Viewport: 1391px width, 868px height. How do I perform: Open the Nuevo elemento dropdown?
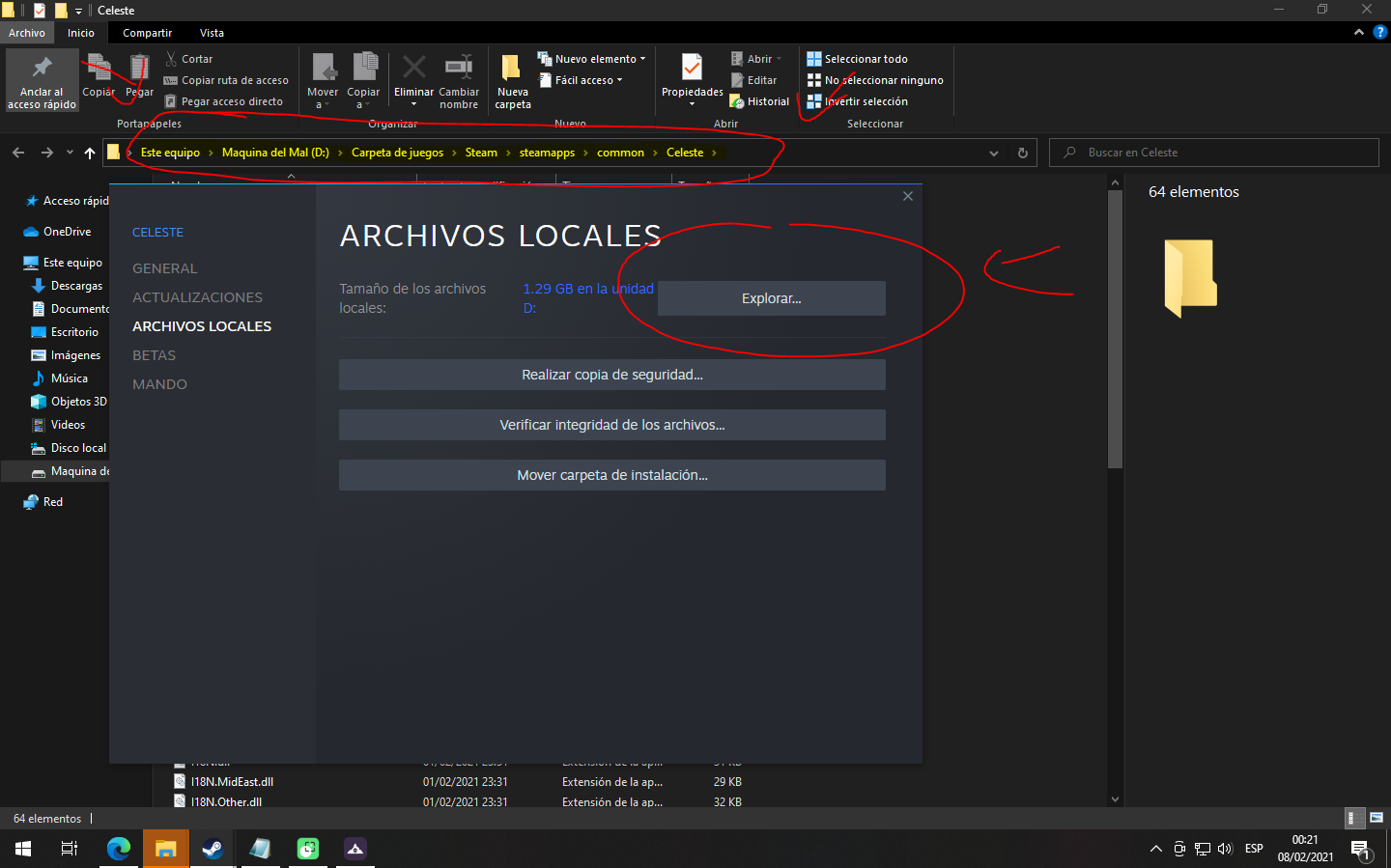pos(591,59)
